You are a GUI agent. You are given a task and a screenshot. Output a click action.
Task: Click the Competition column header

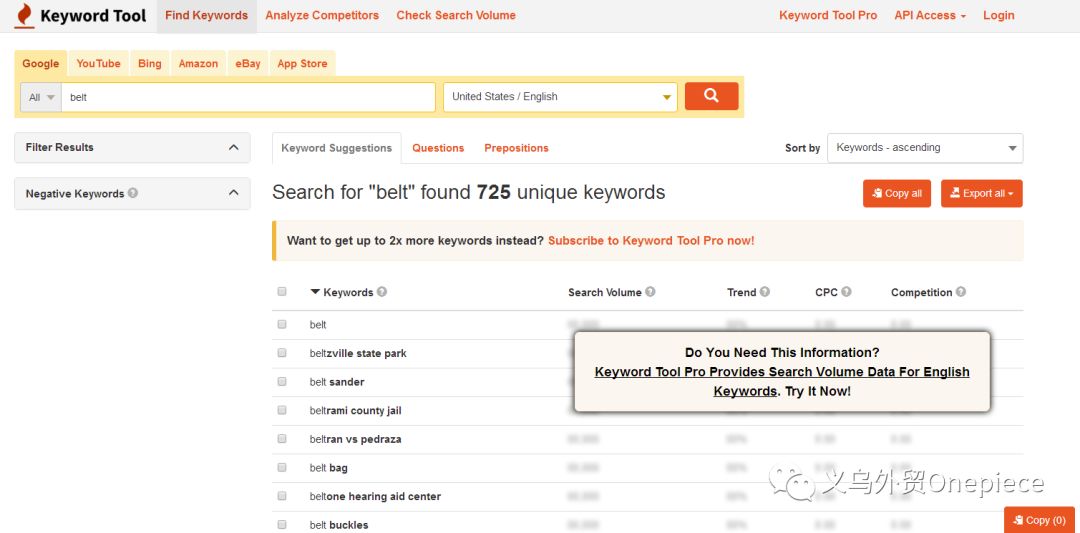922,292
